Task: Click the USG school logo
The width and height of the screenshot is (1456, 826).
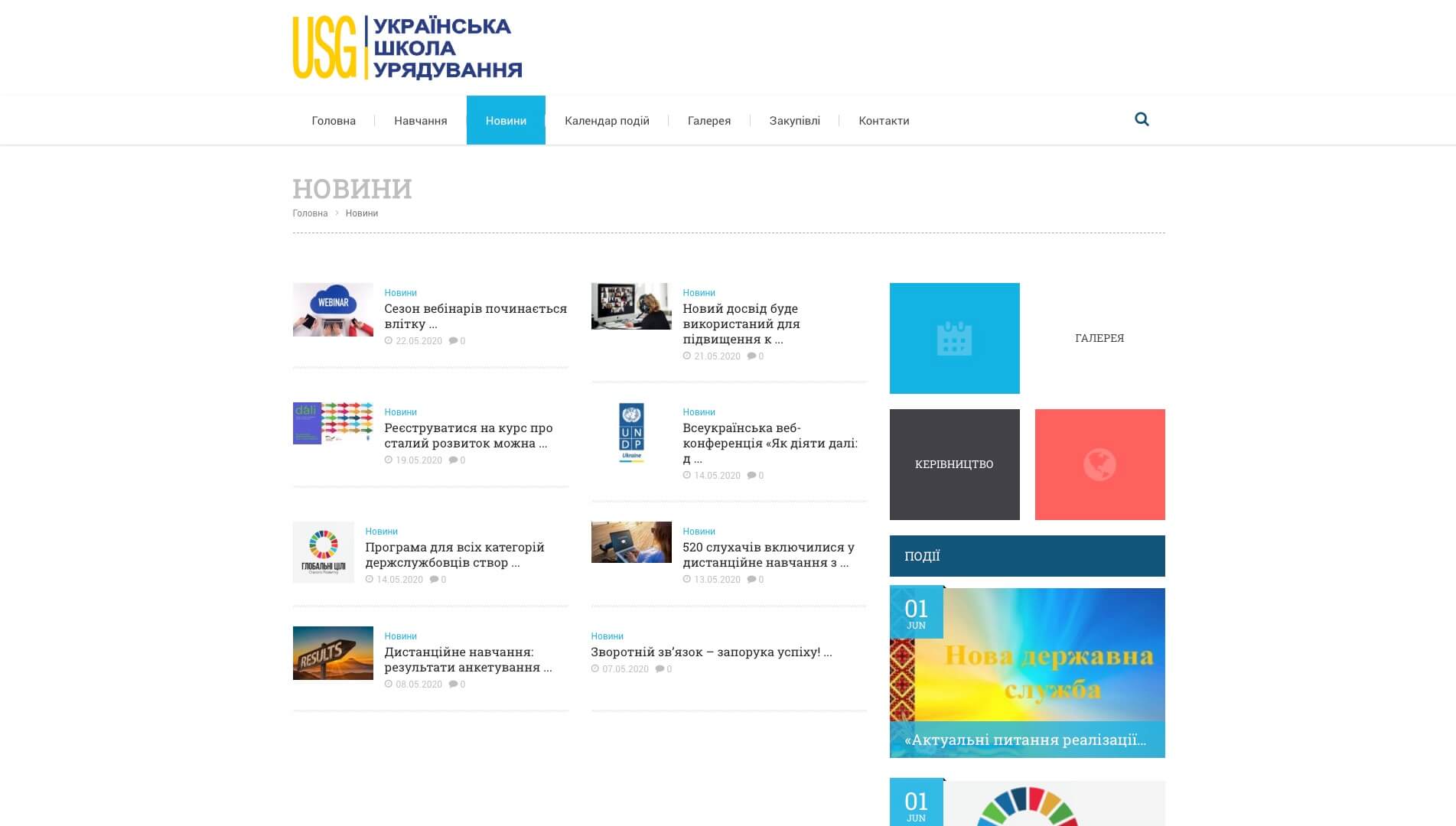Action: coord(407,47)
